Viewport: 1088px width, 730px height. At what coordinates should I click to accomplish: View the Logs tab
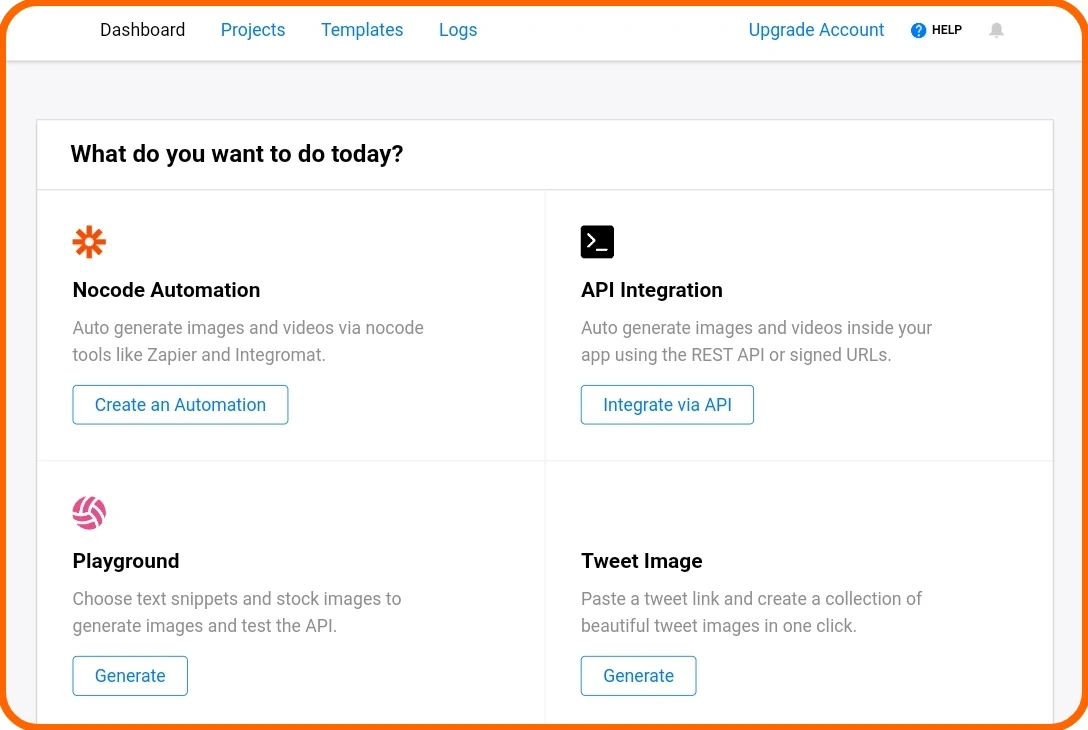coord(458,30)
